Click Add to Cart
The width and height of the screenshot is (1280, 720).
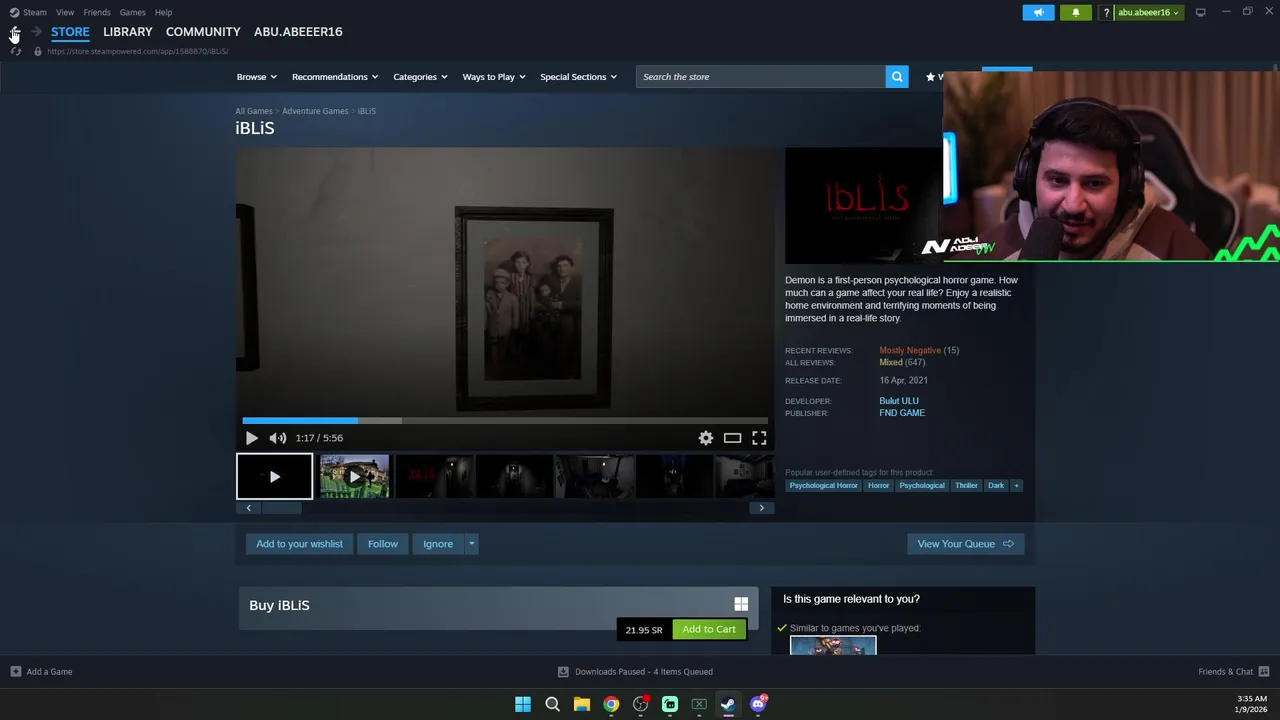point(709,629)
